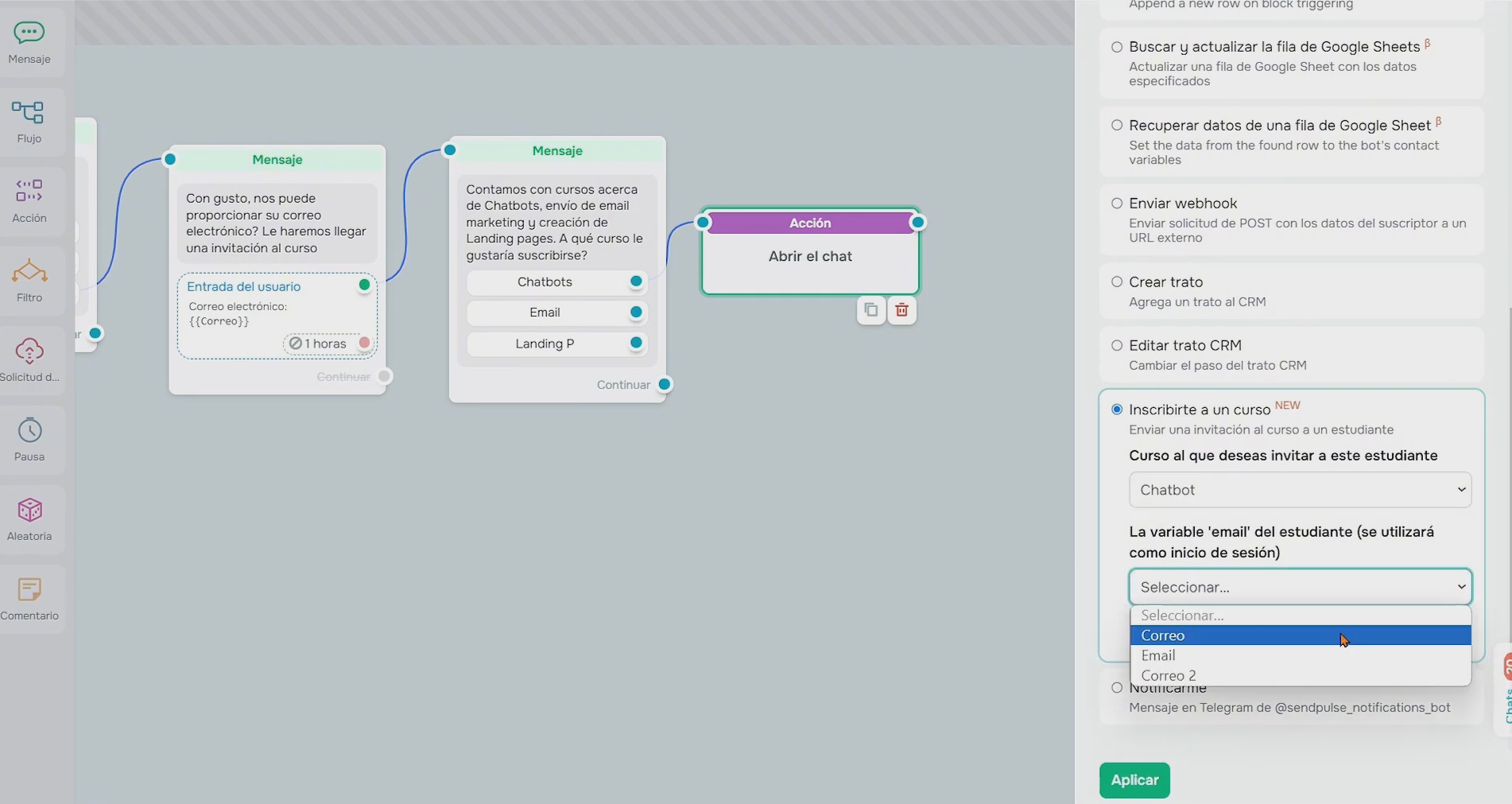Select the Filtro block icon

tap(29, 271)
